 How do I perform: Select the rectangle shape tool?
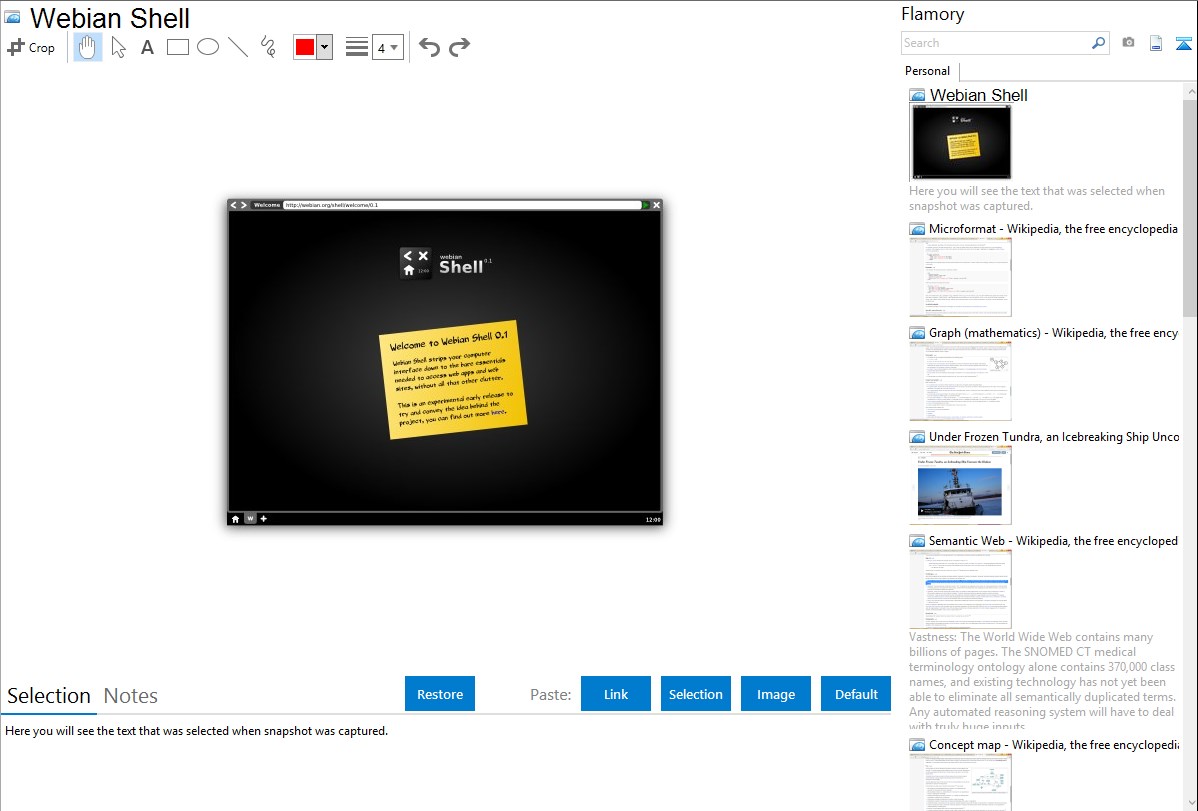click(178, 47)
